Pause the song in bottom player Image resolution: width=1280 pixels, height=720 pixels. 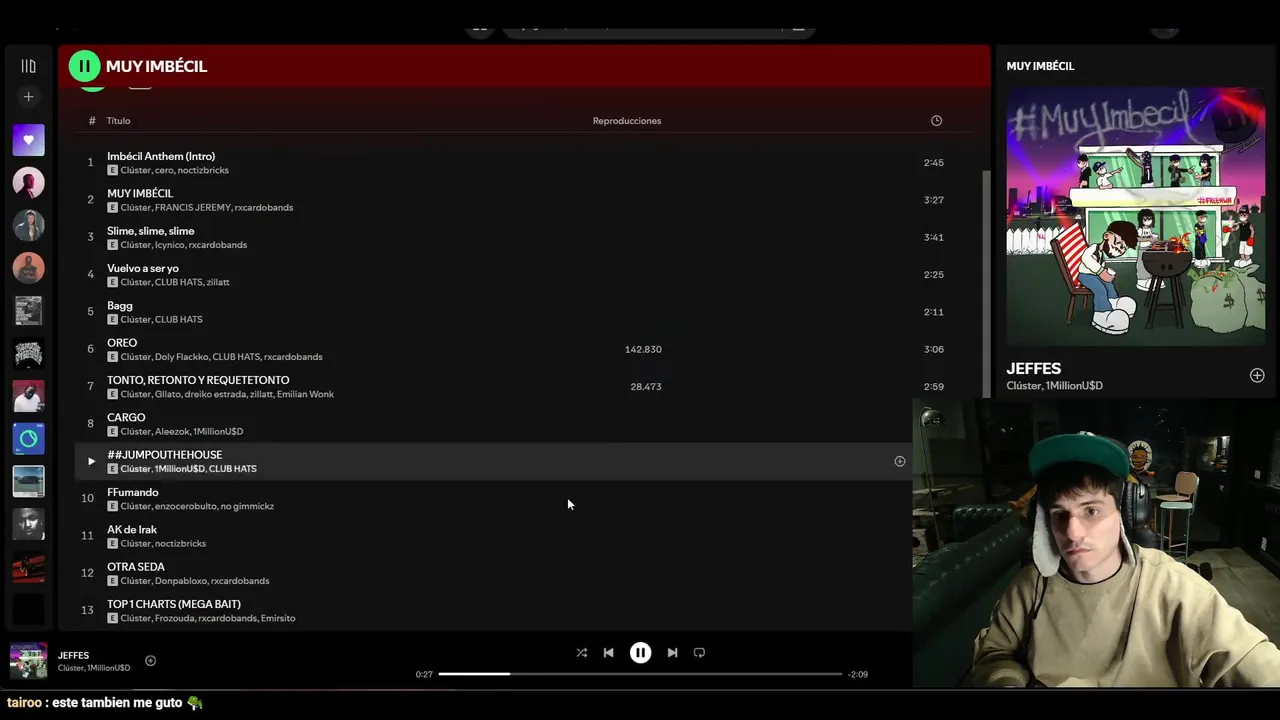[640, 652]
